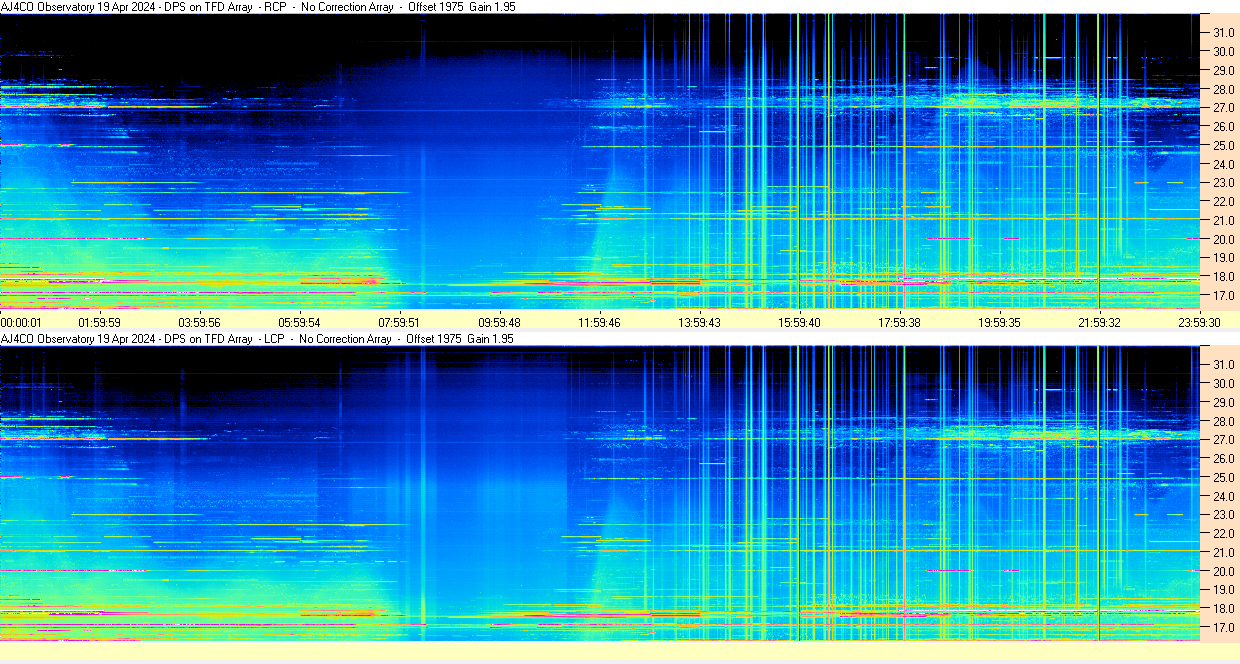Click 24.0 frequency label in upper RCP scale
The width and height of the screenshot is (1240, 664).
[x=1224, y=164]
